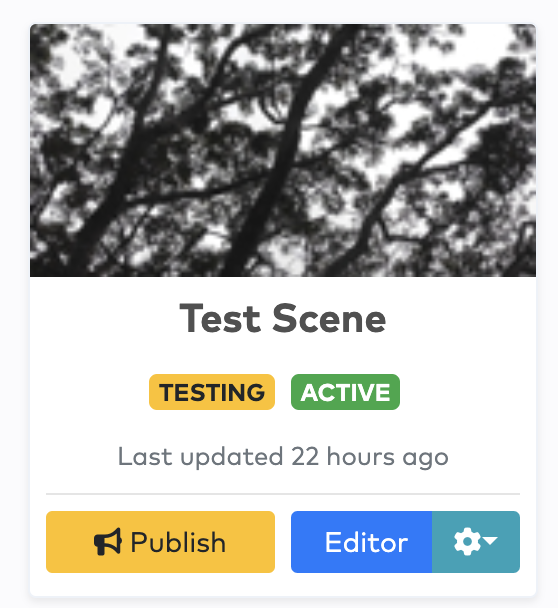This screenshot has width=558, height=608.
Task: Click the megaphone icon on Publish
Action: (x=108, y=542)
